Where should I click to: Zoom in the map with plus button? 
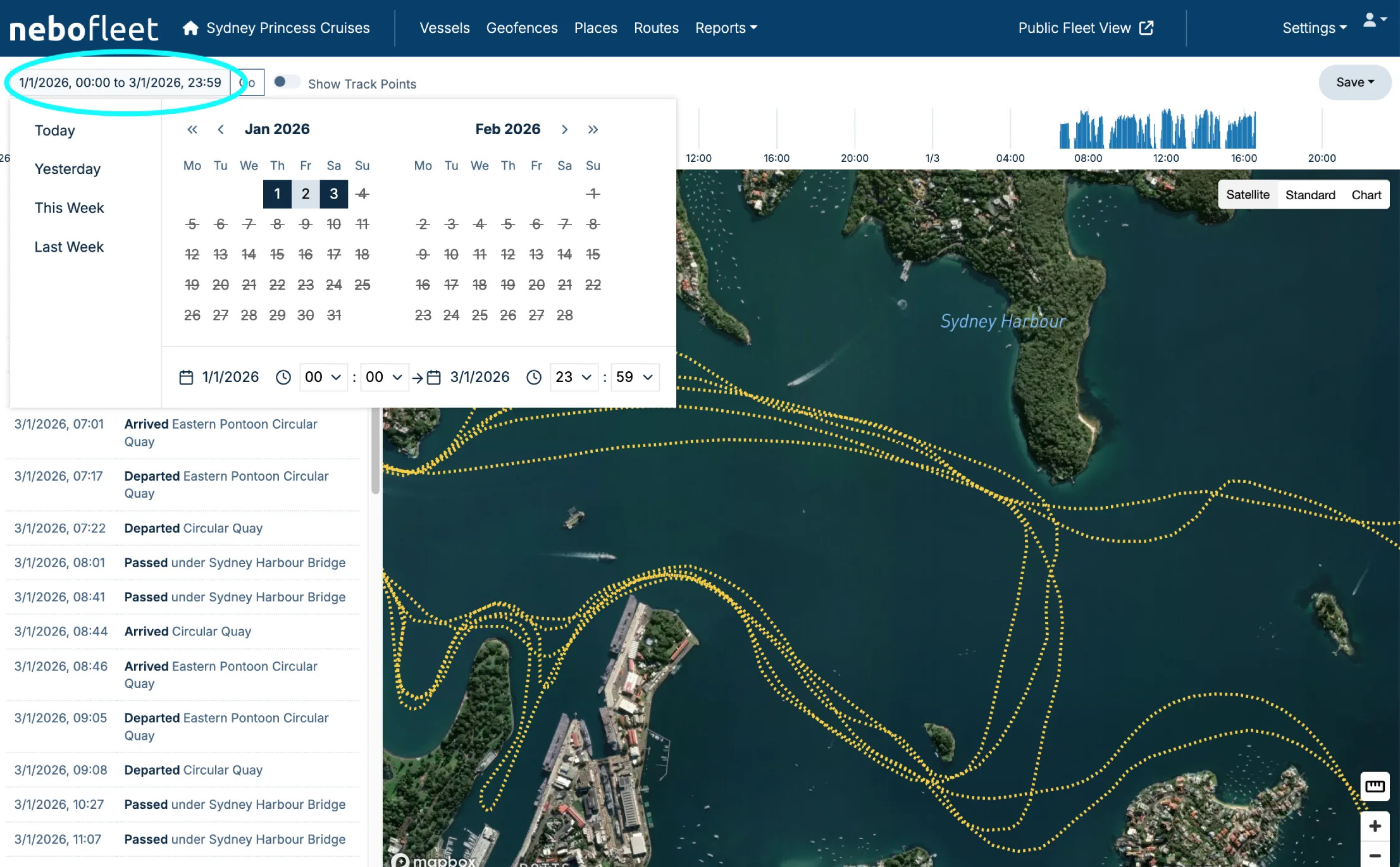[1375, 826]
